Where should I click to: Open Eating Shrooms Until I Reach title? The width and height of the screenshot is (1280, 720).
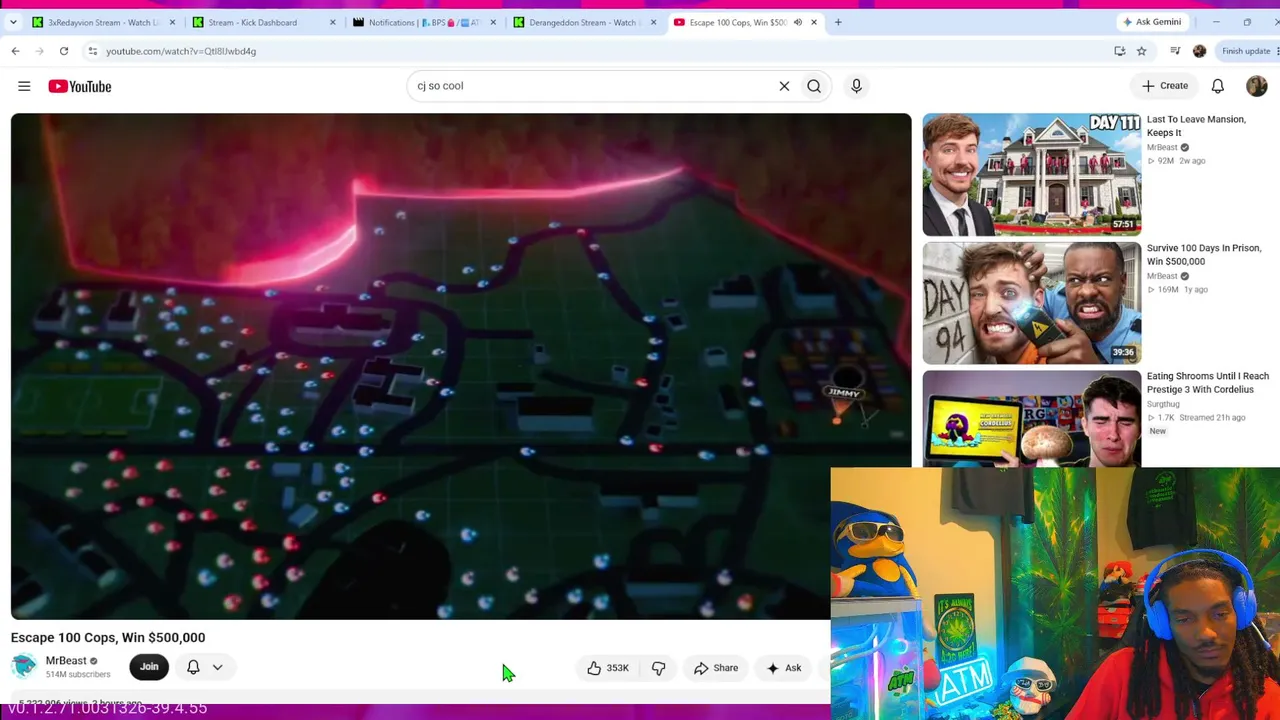pos(1208,383)
